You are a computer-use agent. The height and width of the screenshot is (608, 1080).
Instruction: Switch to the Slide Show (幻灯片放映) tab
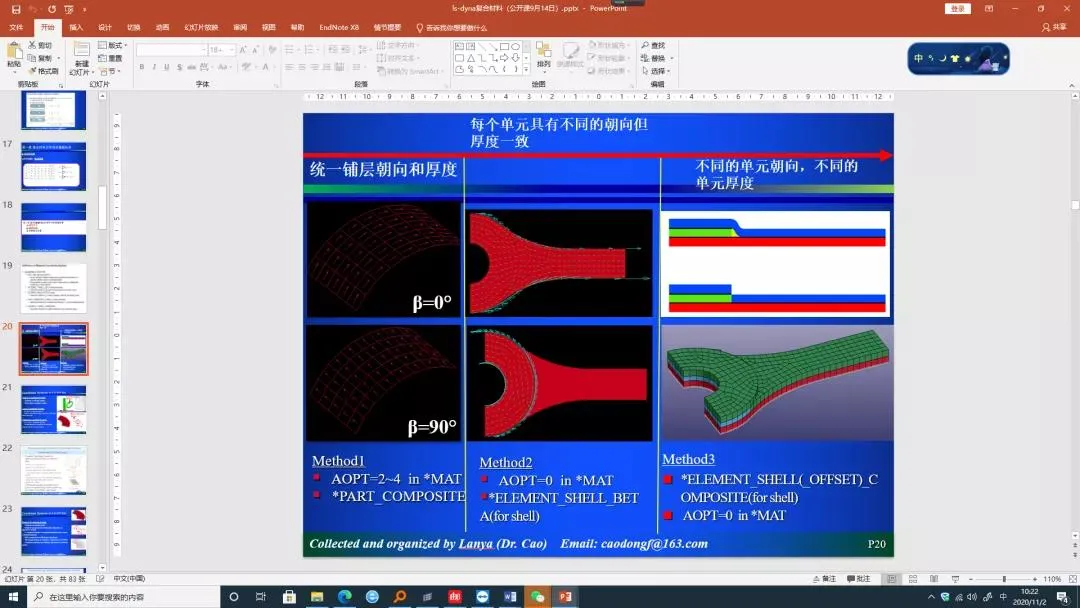pyautogui.click(x=201, y=28)
